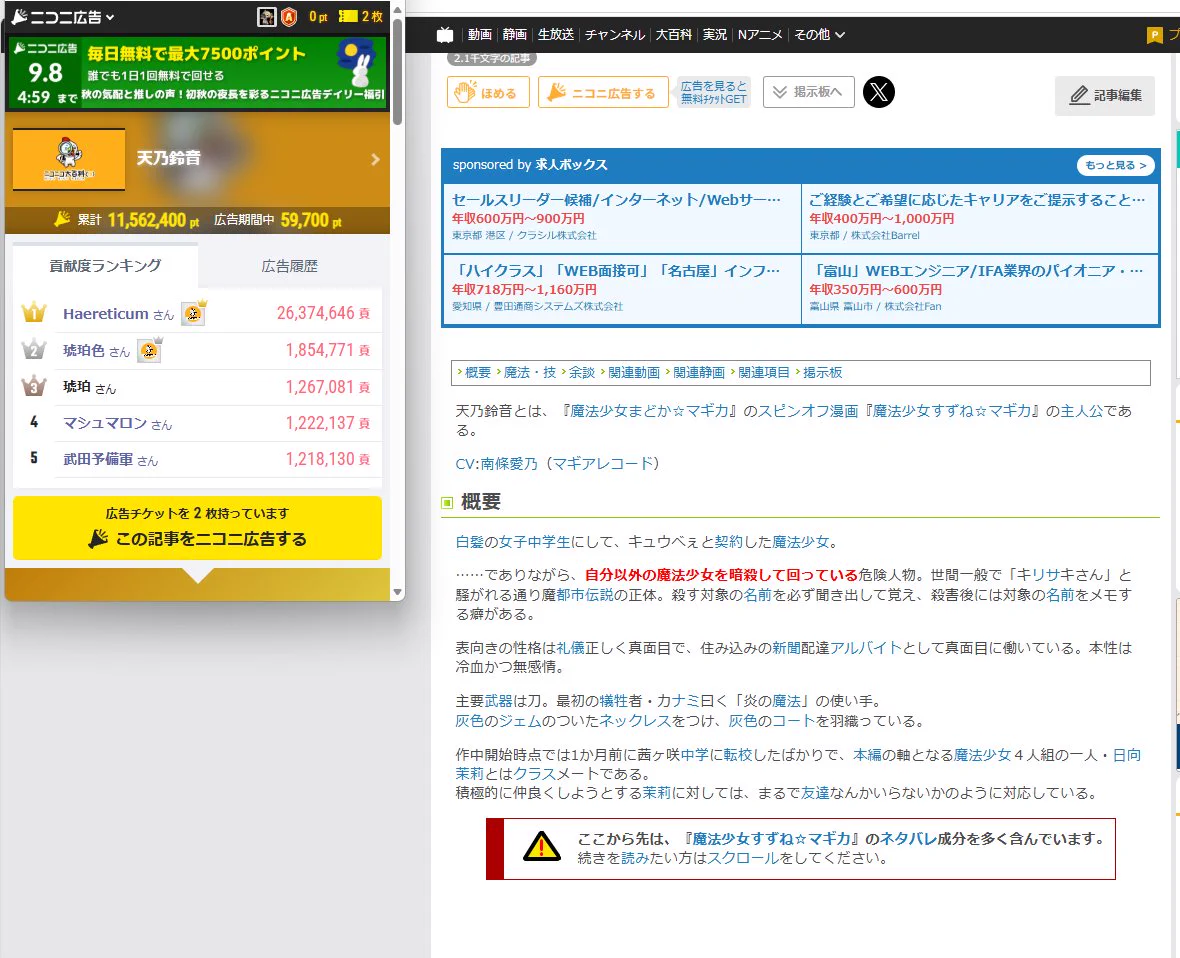Click the widget scrollbar up arrow

click(397, 10)
